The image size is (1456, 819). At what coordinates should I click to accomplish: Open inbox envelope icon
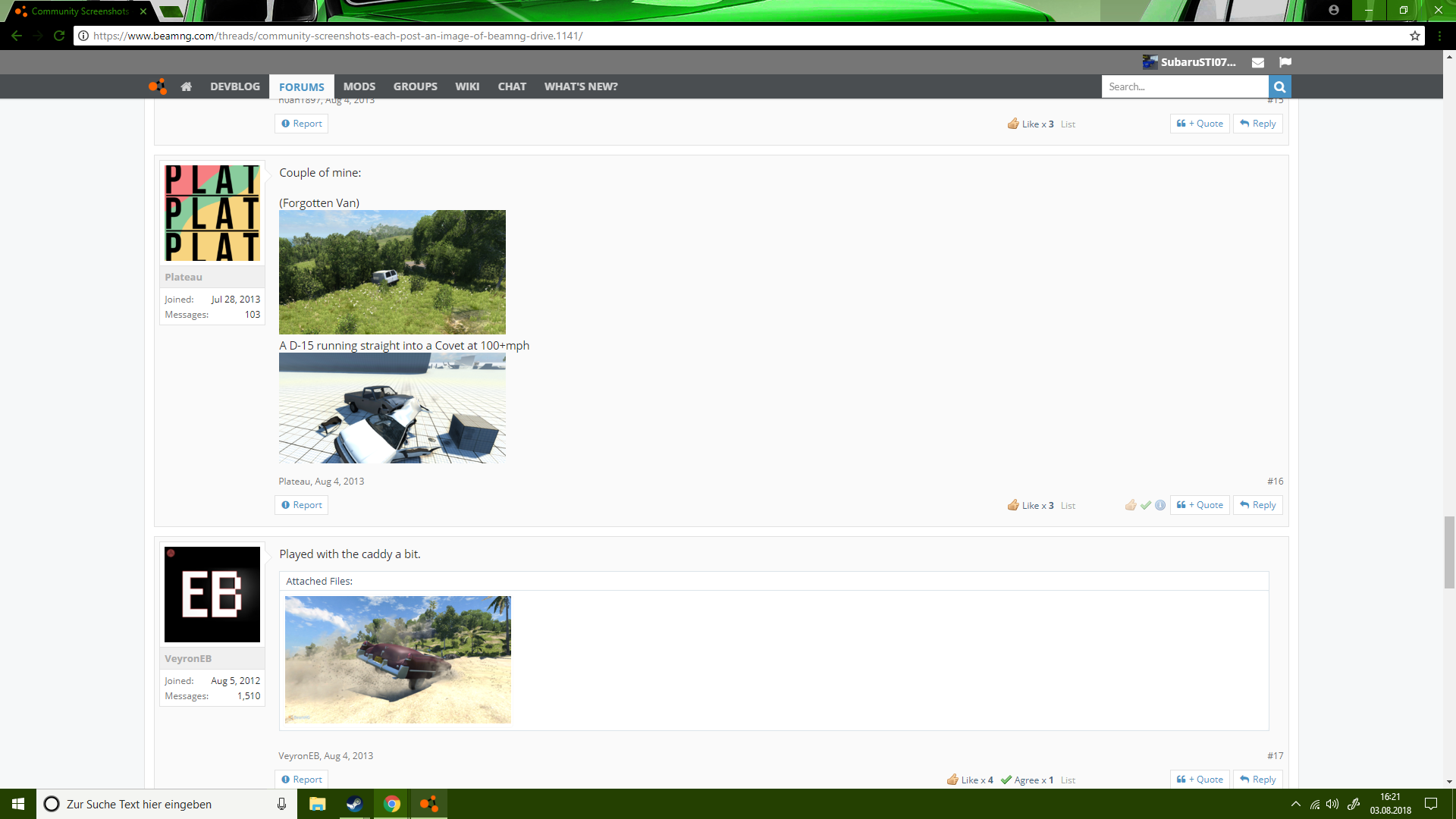[1258, 62]
